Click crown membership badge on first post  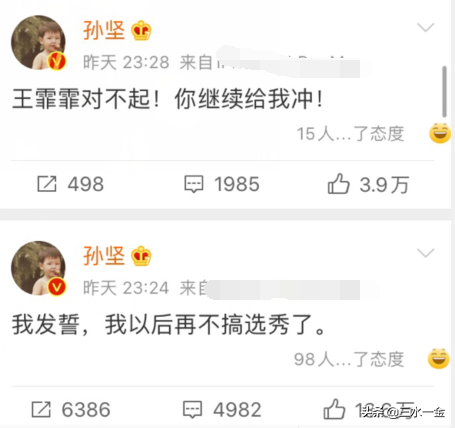(141, 30)
